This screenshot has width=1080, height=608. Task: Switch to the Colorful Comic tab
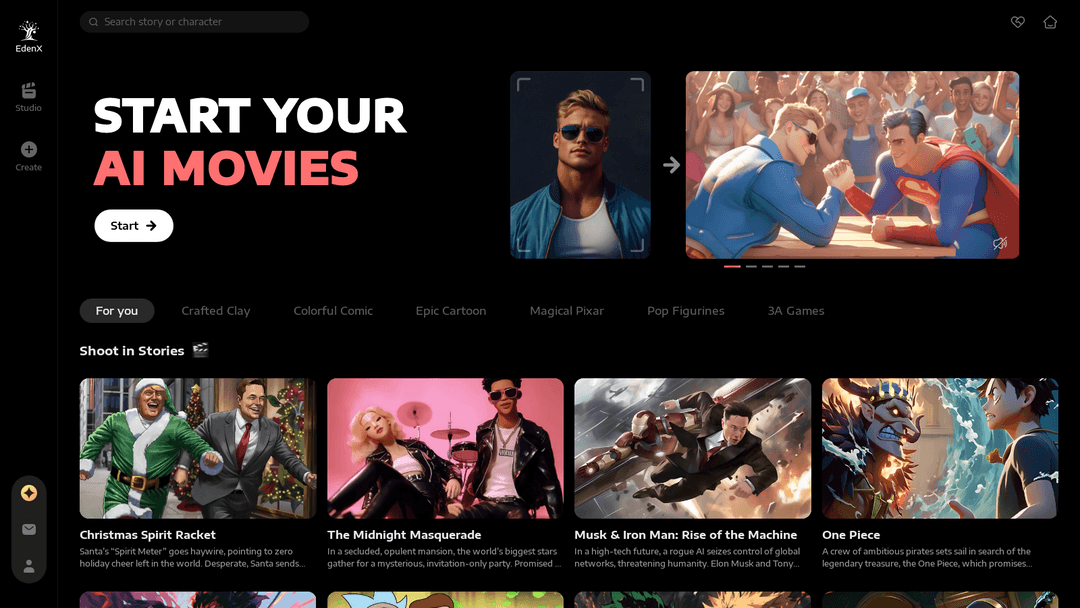pyautogui.click(x=333, y=311)
